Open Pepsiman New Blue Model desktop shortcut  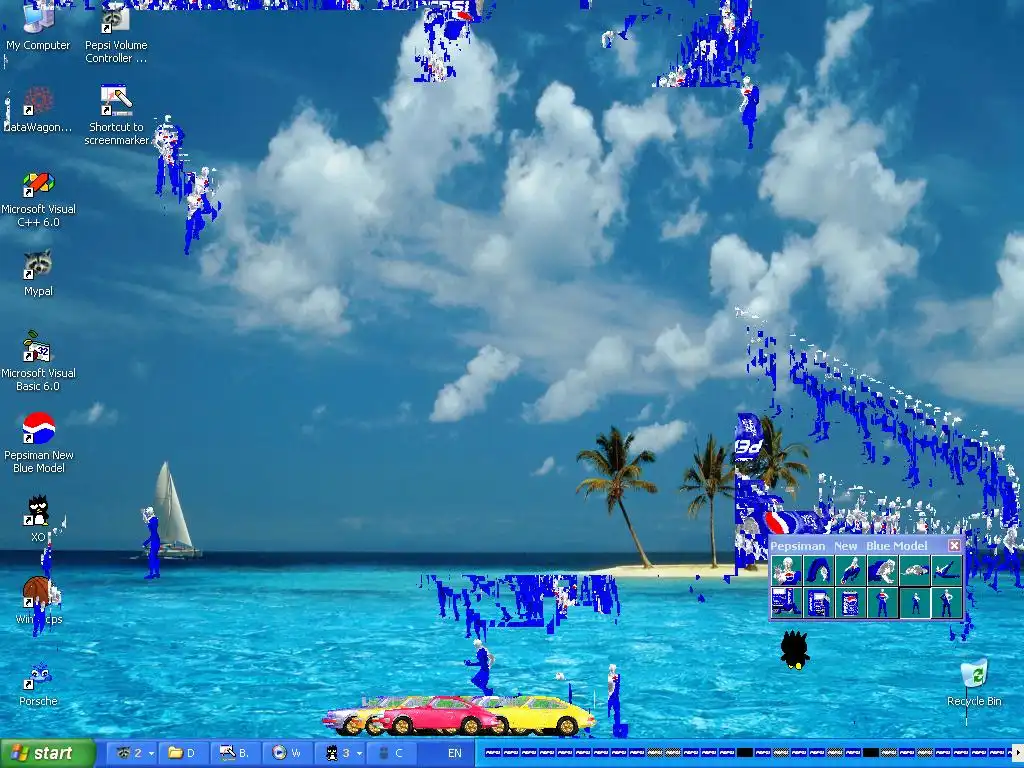tap(39, 443)
